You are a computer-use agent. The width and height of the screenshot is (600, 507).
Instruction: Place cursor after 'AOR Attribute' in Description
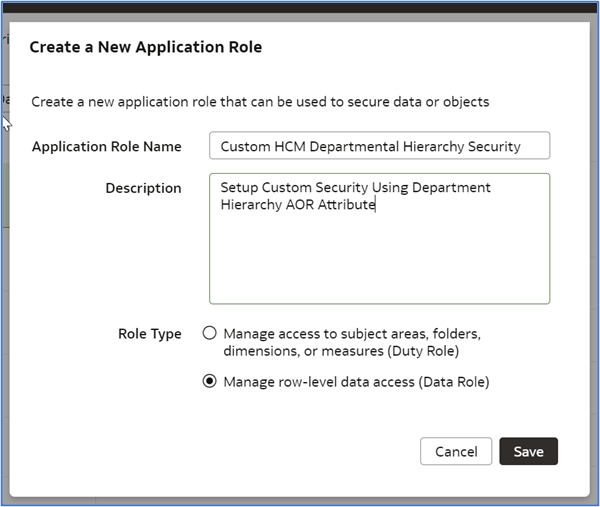click(376, 205)
